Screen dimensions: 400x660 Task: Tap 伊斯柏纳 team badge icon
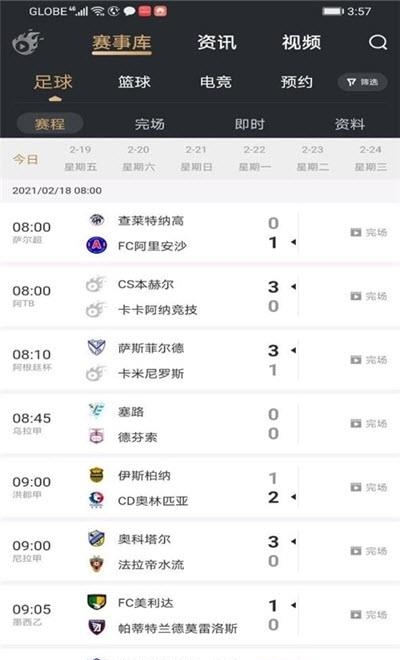96,475
